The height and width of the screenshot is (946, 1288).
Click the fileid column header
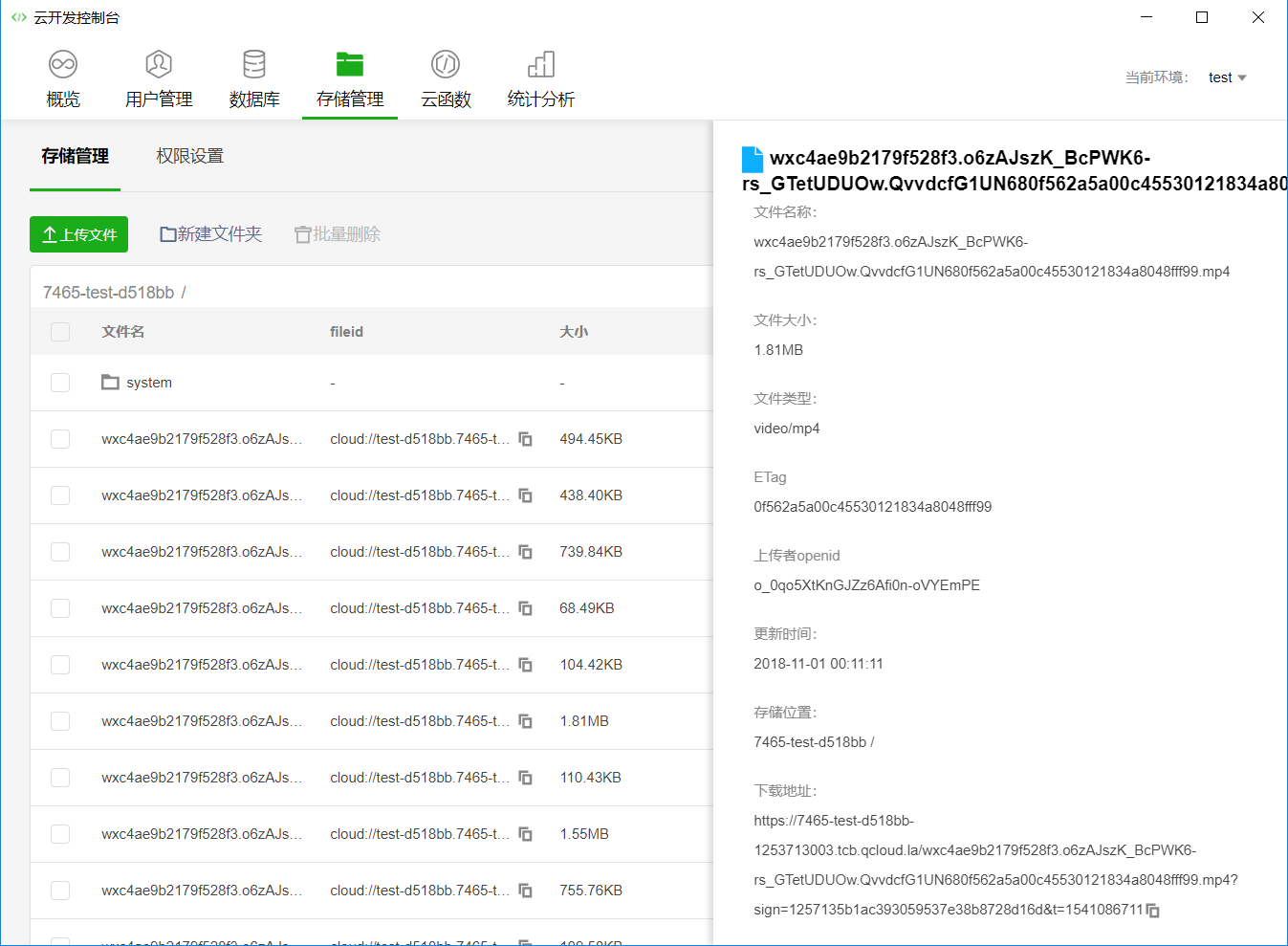[x=346, y=332]
